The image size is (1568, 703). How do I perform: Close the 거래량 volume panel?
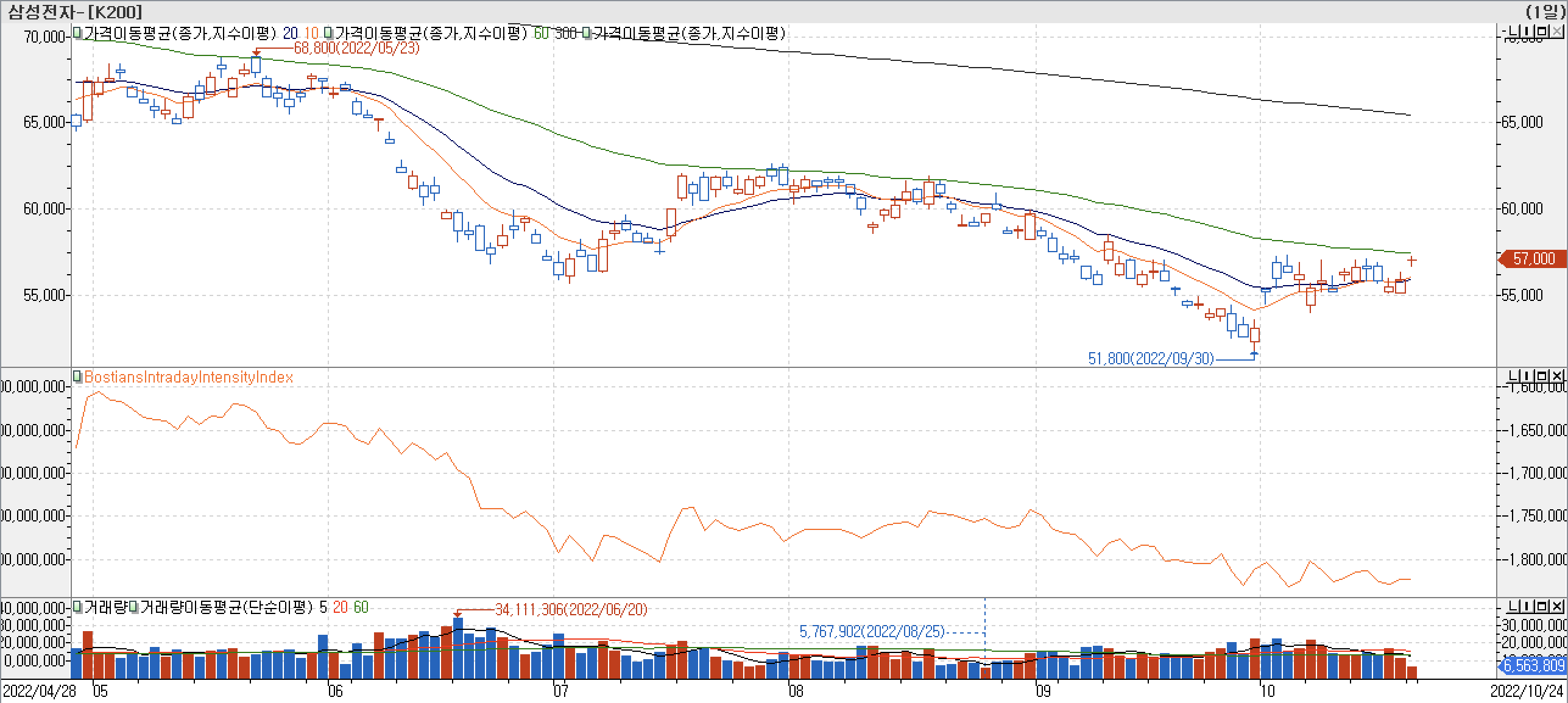tap(1556, 606)
